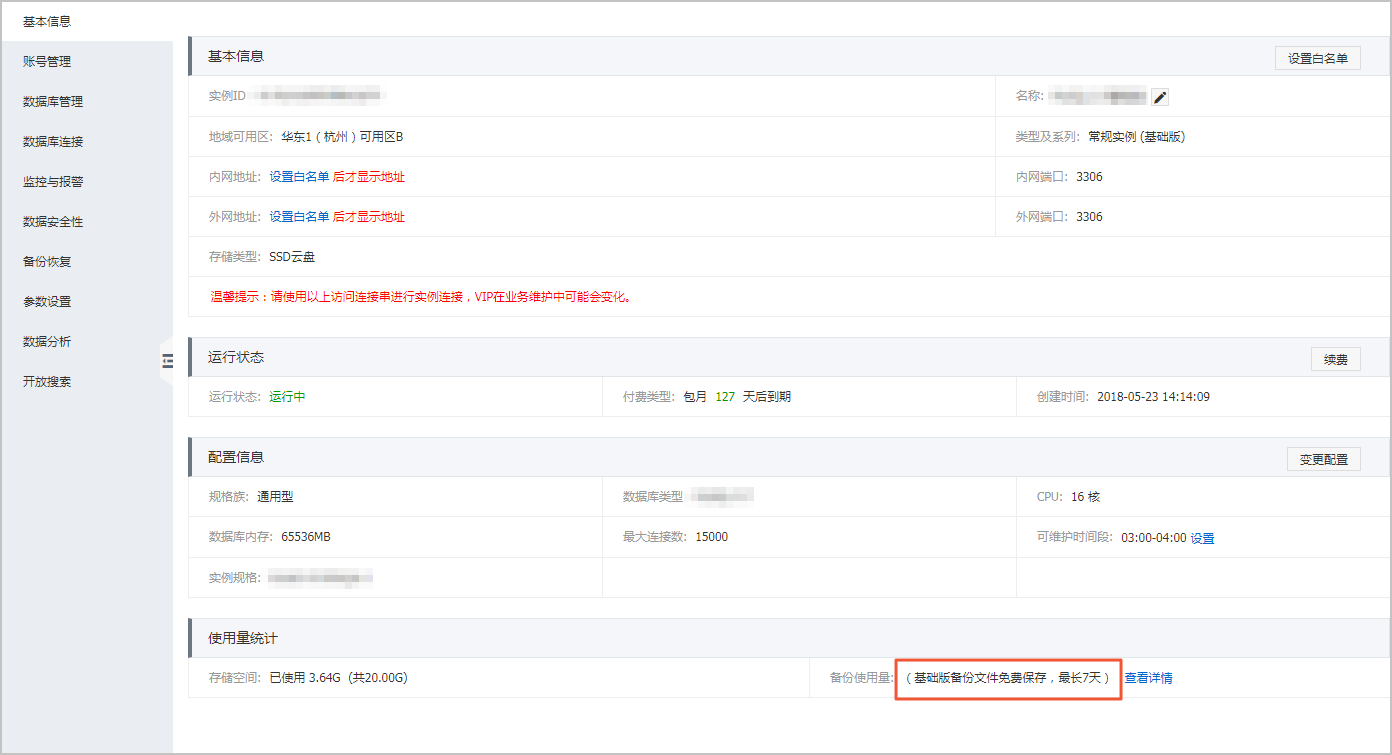Click the 16 核 CPU value

pos(1085,497)
